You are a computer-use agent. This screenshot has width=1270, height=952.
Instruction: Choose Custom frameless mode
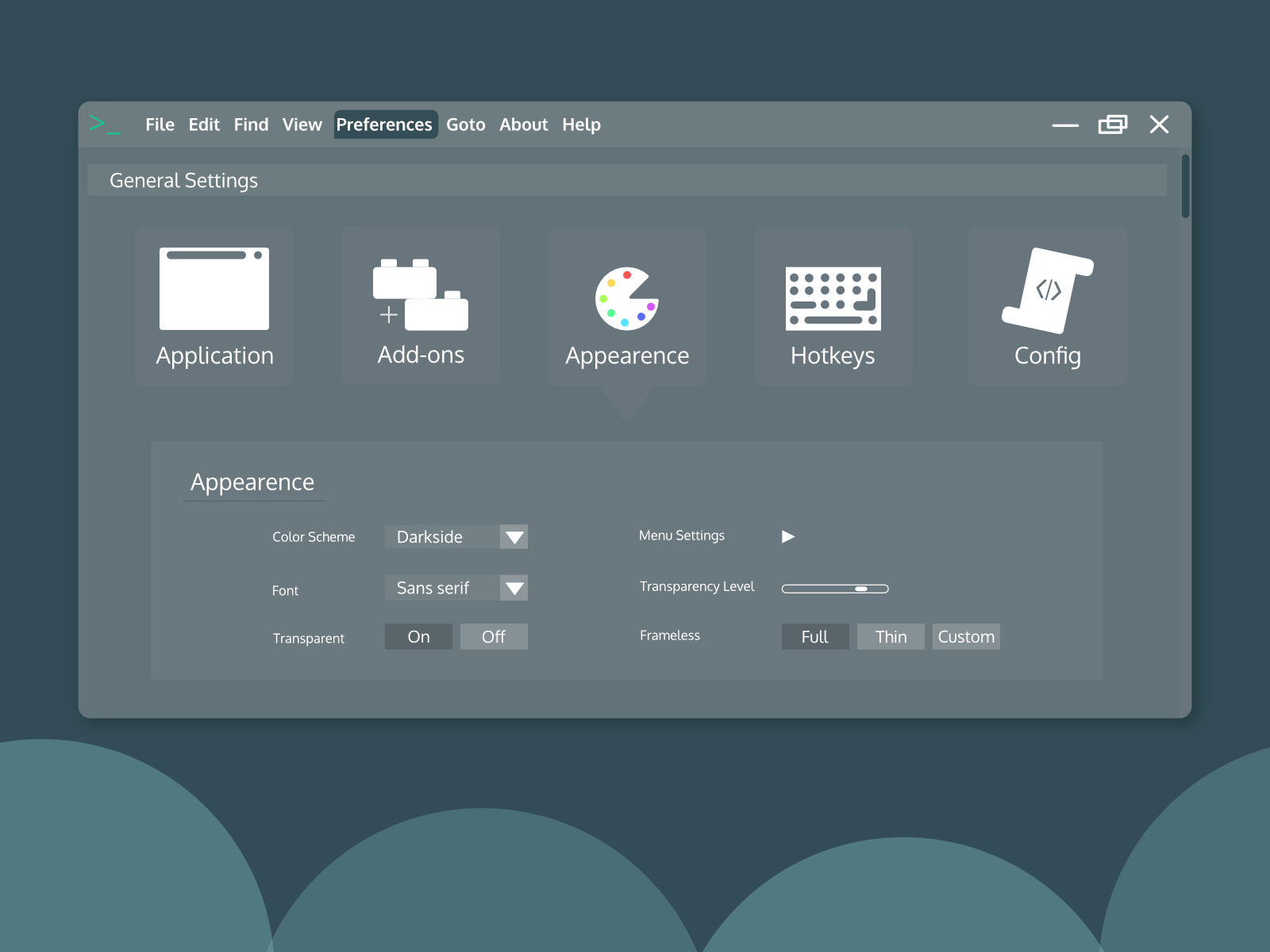click(966, 636)
